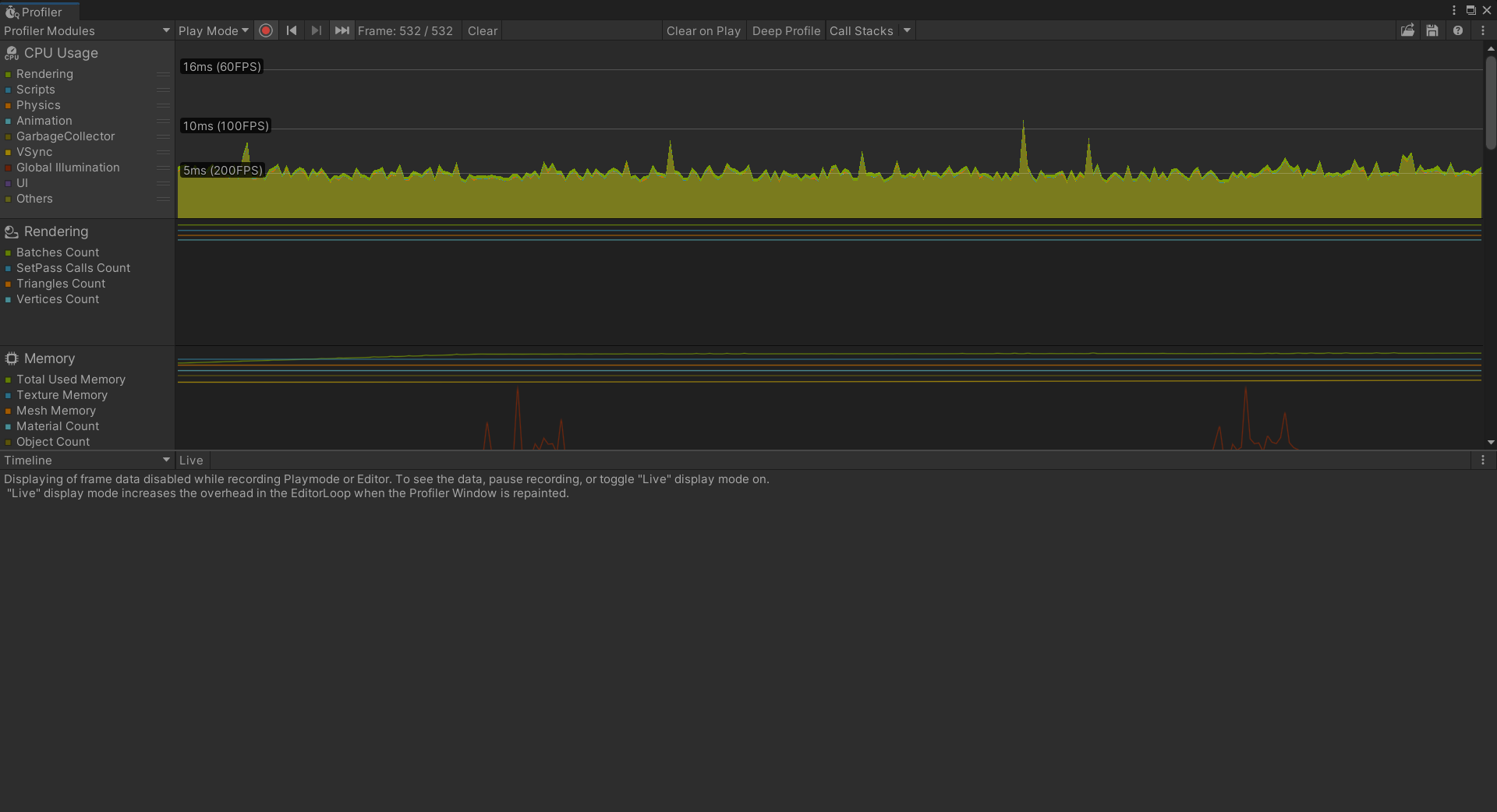Click the Clear button to erase frames
The height and width of the screenshot is (812, 1497).
coord(482,30)
